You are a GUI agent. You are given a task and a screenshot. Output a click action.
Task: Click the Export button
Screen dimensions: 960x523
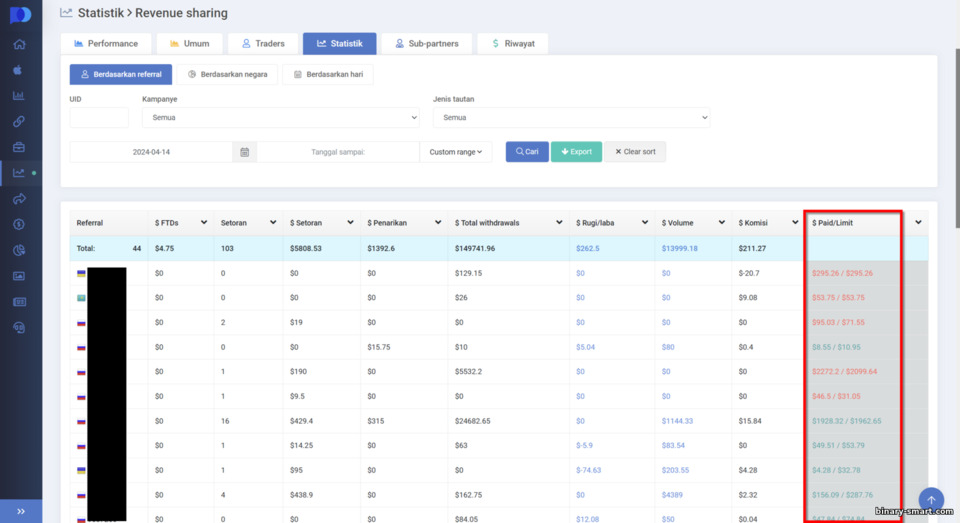[576, 152]
